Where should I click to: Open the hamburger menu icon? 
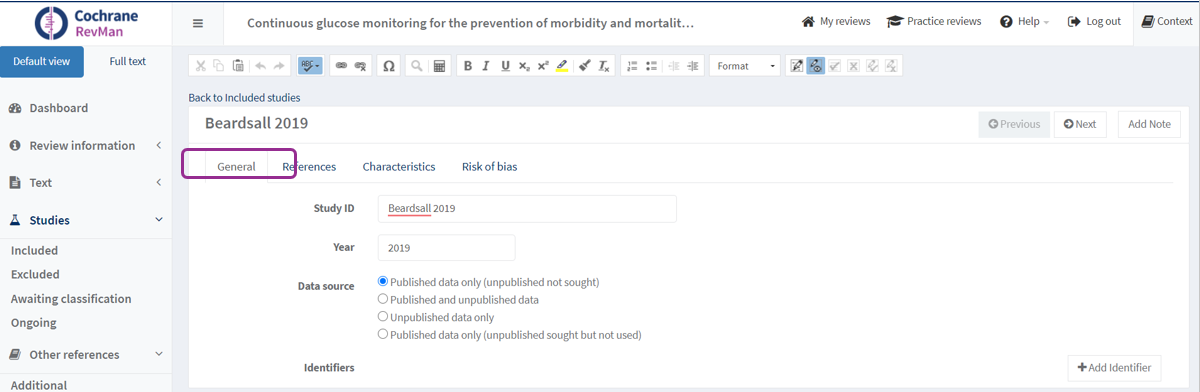pyautogui.click(x=198, y=23)
